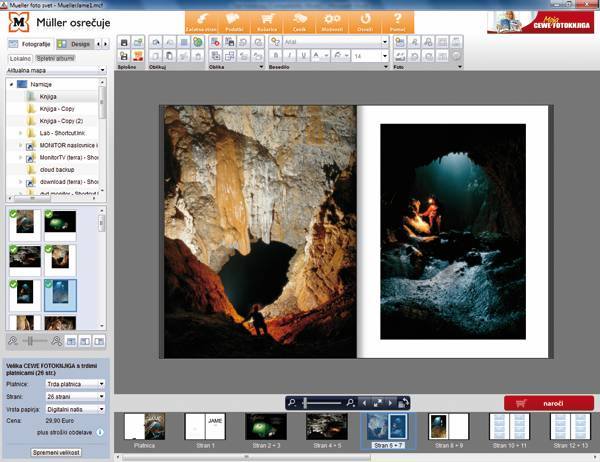This screenshot has width=600, height=462.
Task: Select the highlighted blue cave photo thumbnail
Action: 60,295
